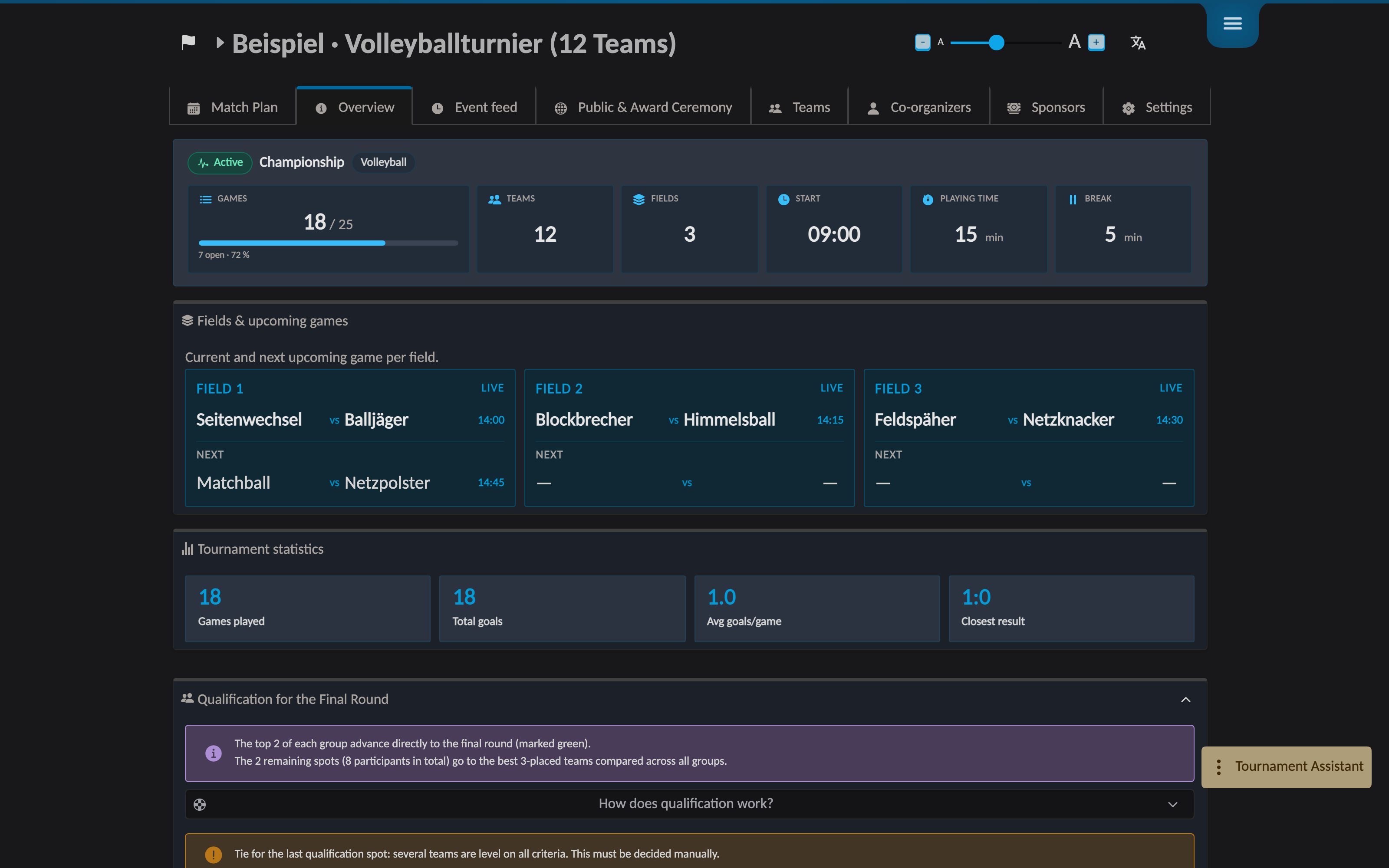
Task: Click the orange warning icon in tie notice
Action: (x=214, y=854)
